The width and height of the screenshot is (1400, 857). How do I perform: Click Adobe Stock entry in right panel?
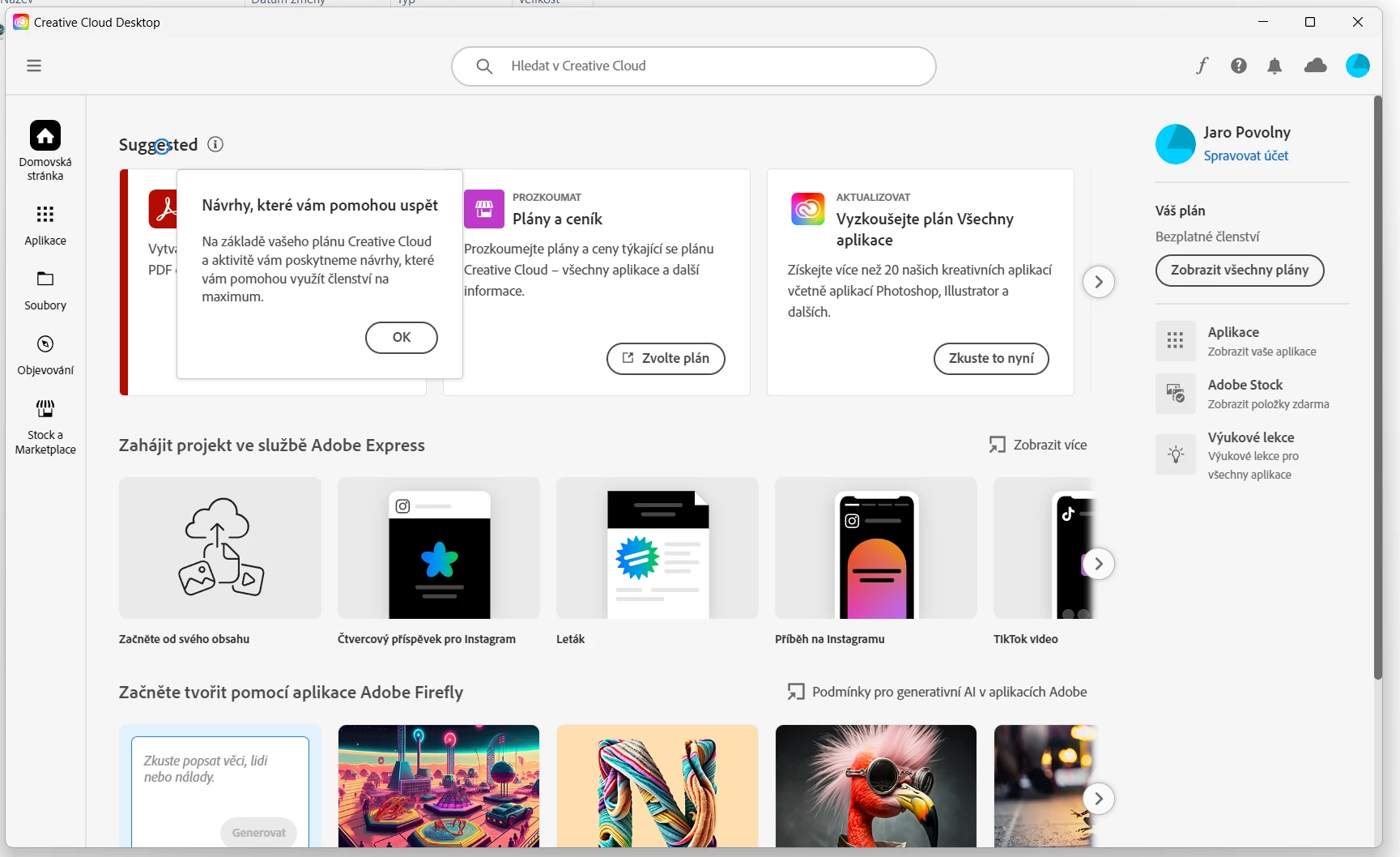(x=1253, y=394)
